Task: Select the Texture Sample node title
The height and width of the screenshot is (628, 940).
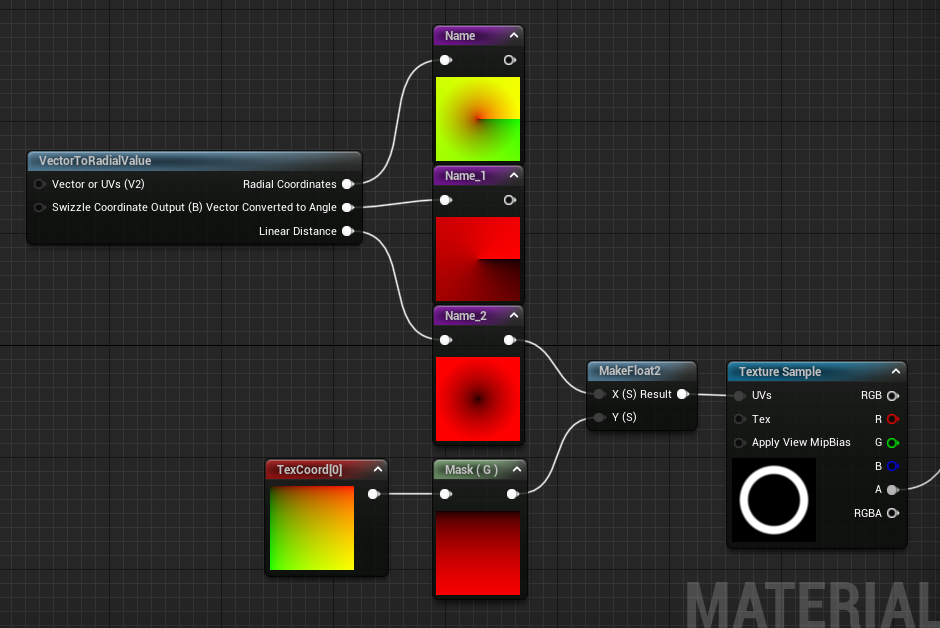Action: (779, 372)
